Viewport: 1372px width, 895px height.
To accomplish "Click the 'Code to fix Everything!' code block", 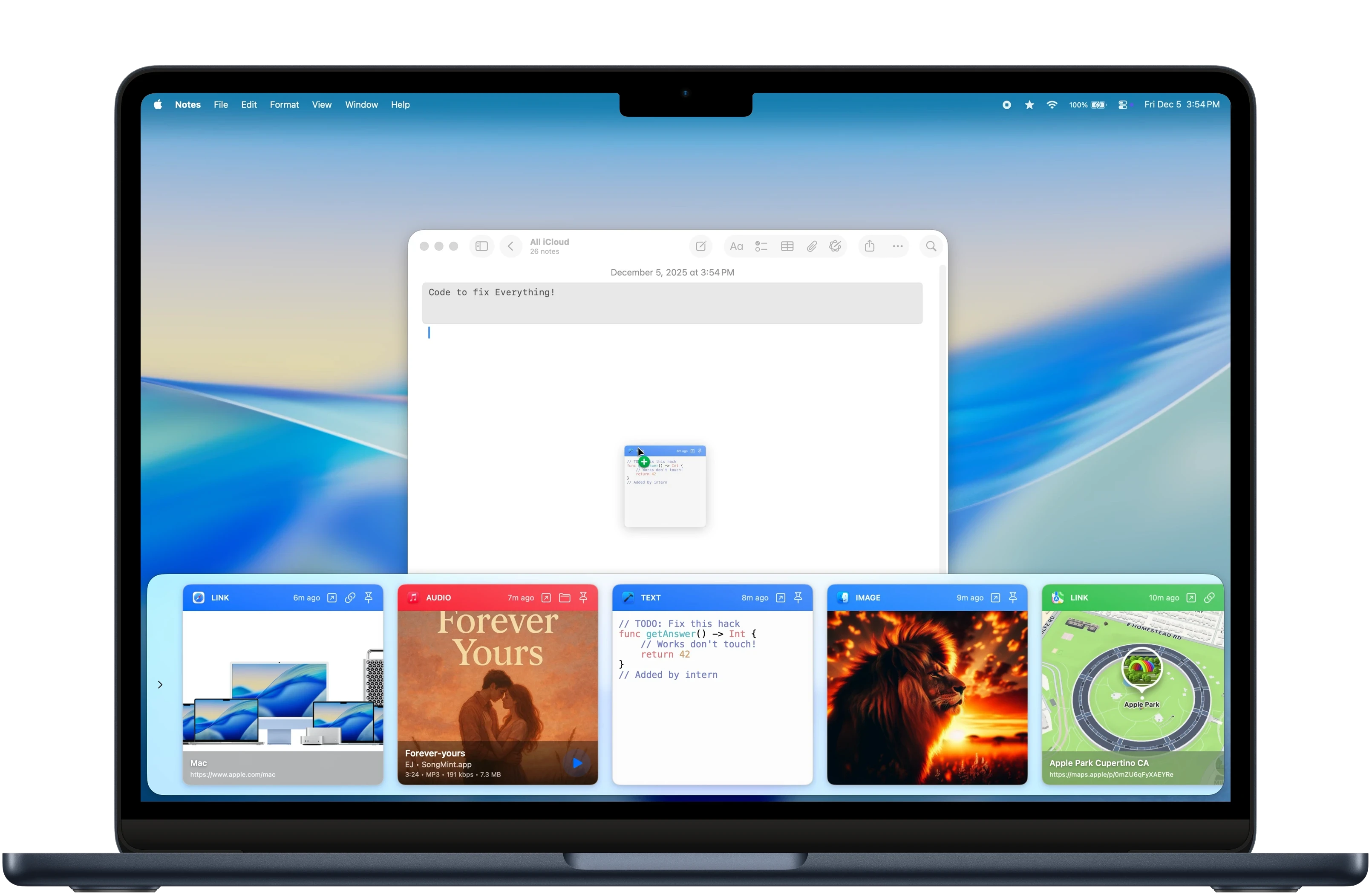I will [x=672, y=303].
